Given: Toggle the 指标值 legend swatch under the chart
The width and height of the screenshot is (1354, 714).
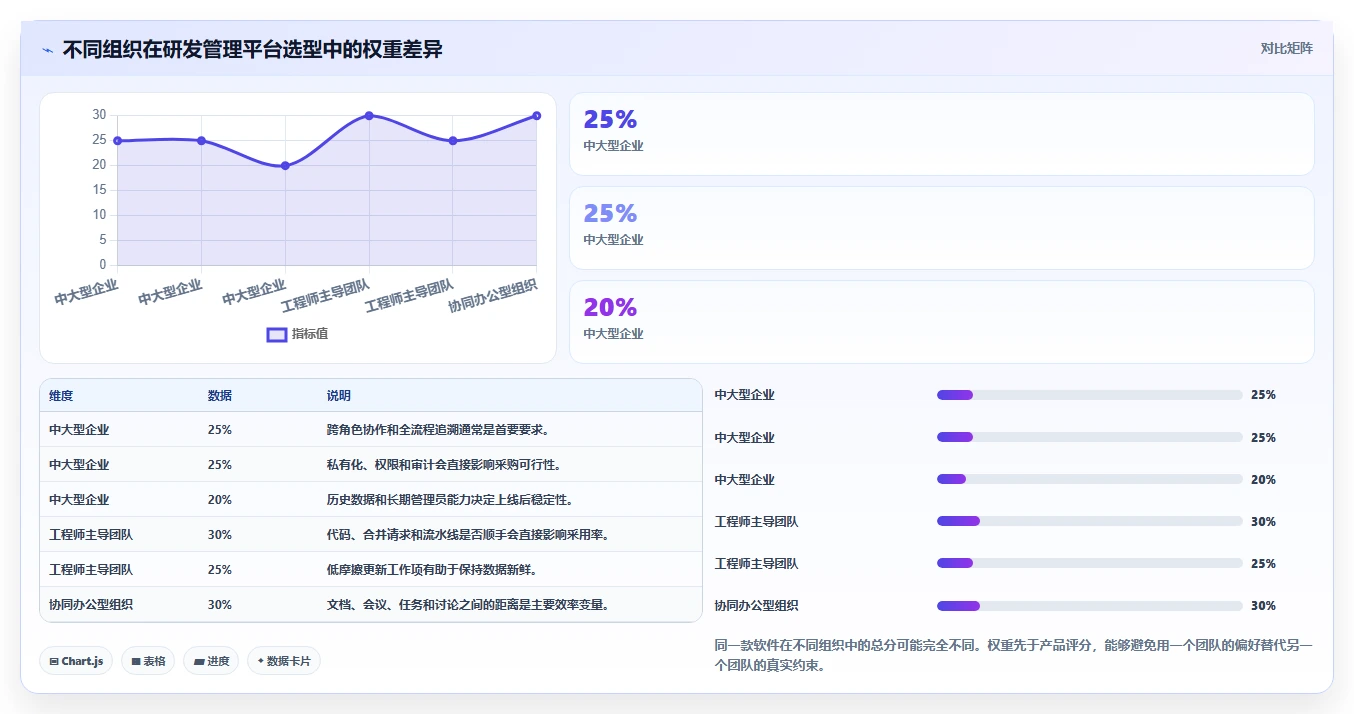Looking at the screenshot, I should (277, 334).
